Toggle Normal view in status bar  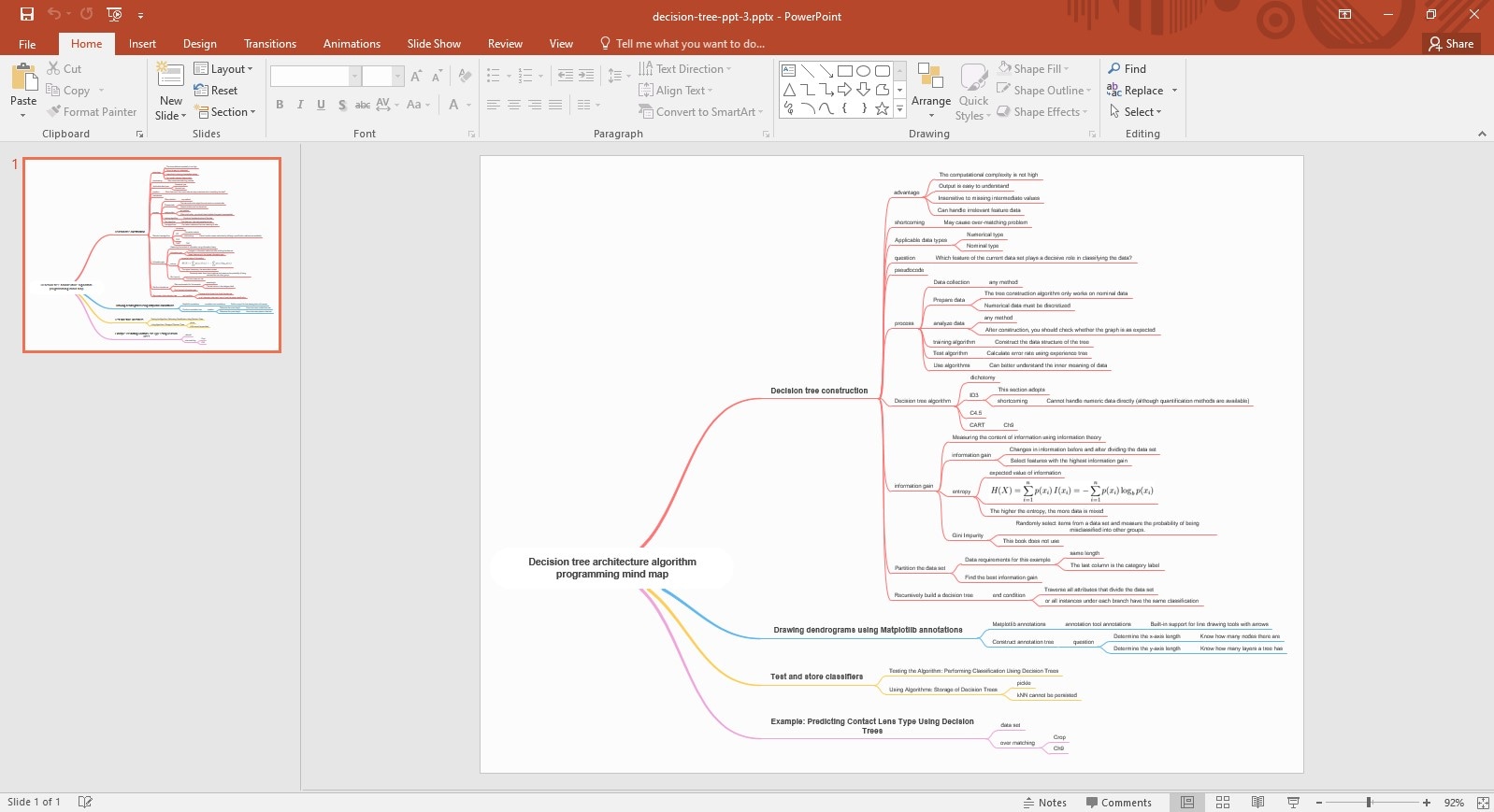click(1186, 803)
